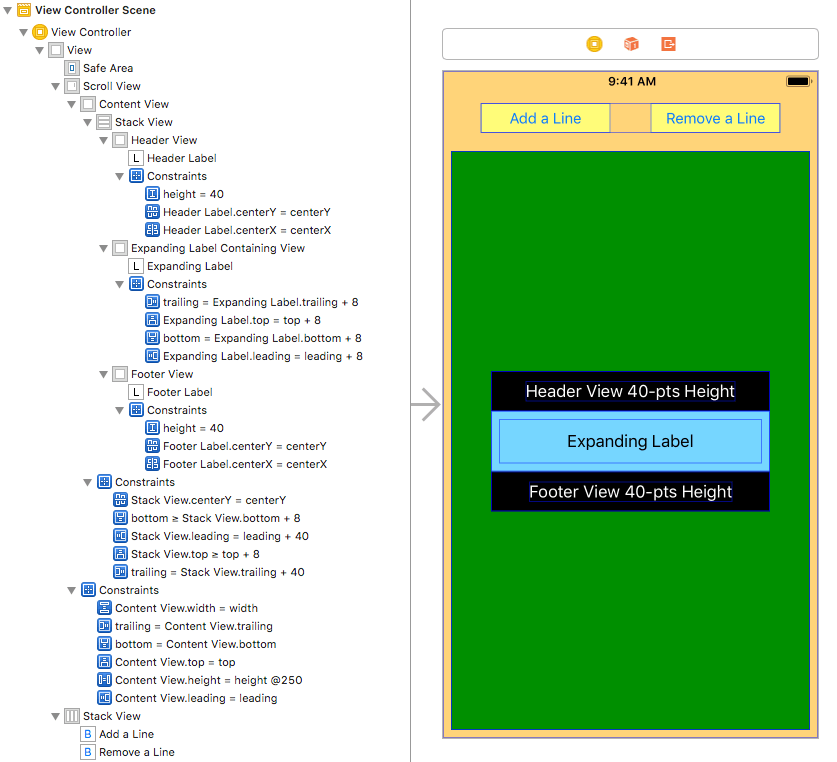Screen dimensions: 837x762
Task: Click the First Responder cube icon in scene dock
Action: coord(630,44)
